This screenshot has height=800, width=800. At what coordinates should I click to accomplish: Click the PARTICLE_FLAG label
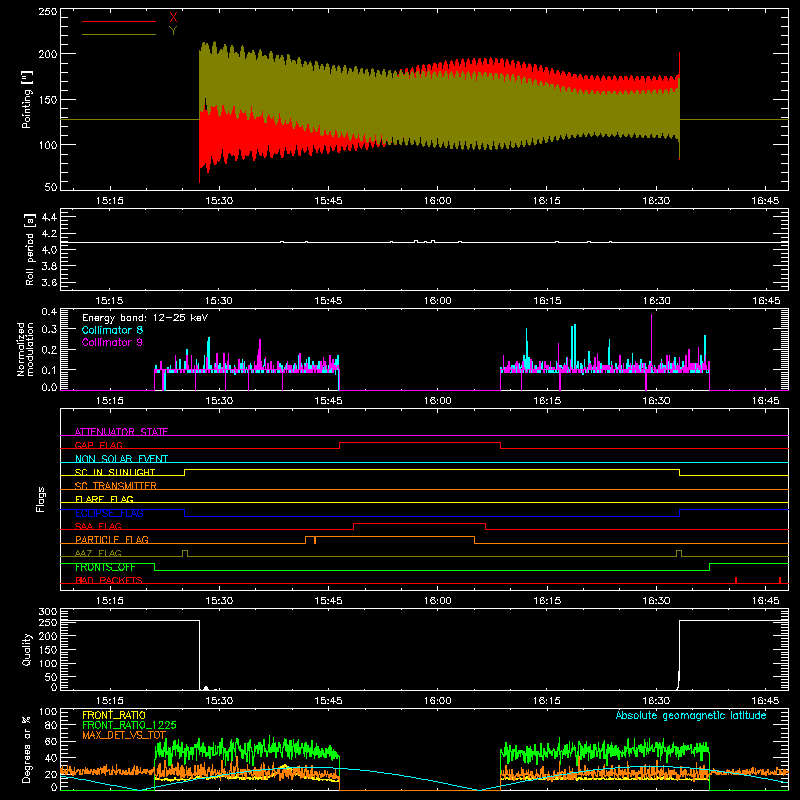(112, 540)
